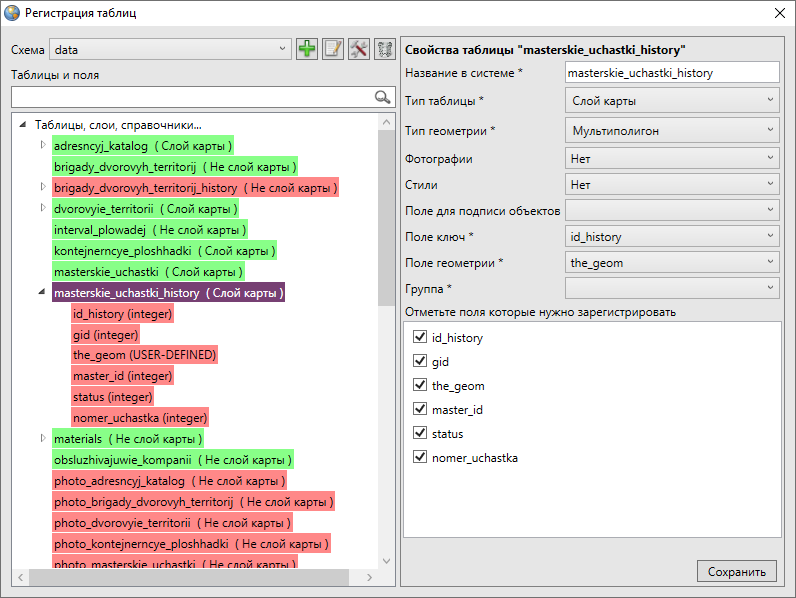
Task: Disable the nomer_uchastka field checkbox
Action: [419, 458]
